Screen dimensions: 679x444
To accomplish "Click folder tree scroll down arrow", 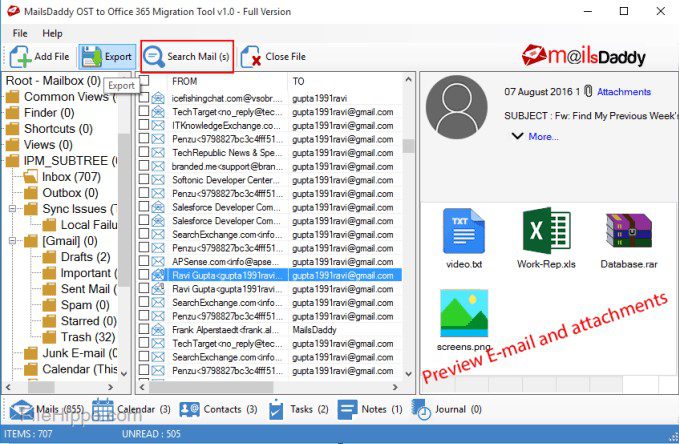I will click(x=124, y=373).
